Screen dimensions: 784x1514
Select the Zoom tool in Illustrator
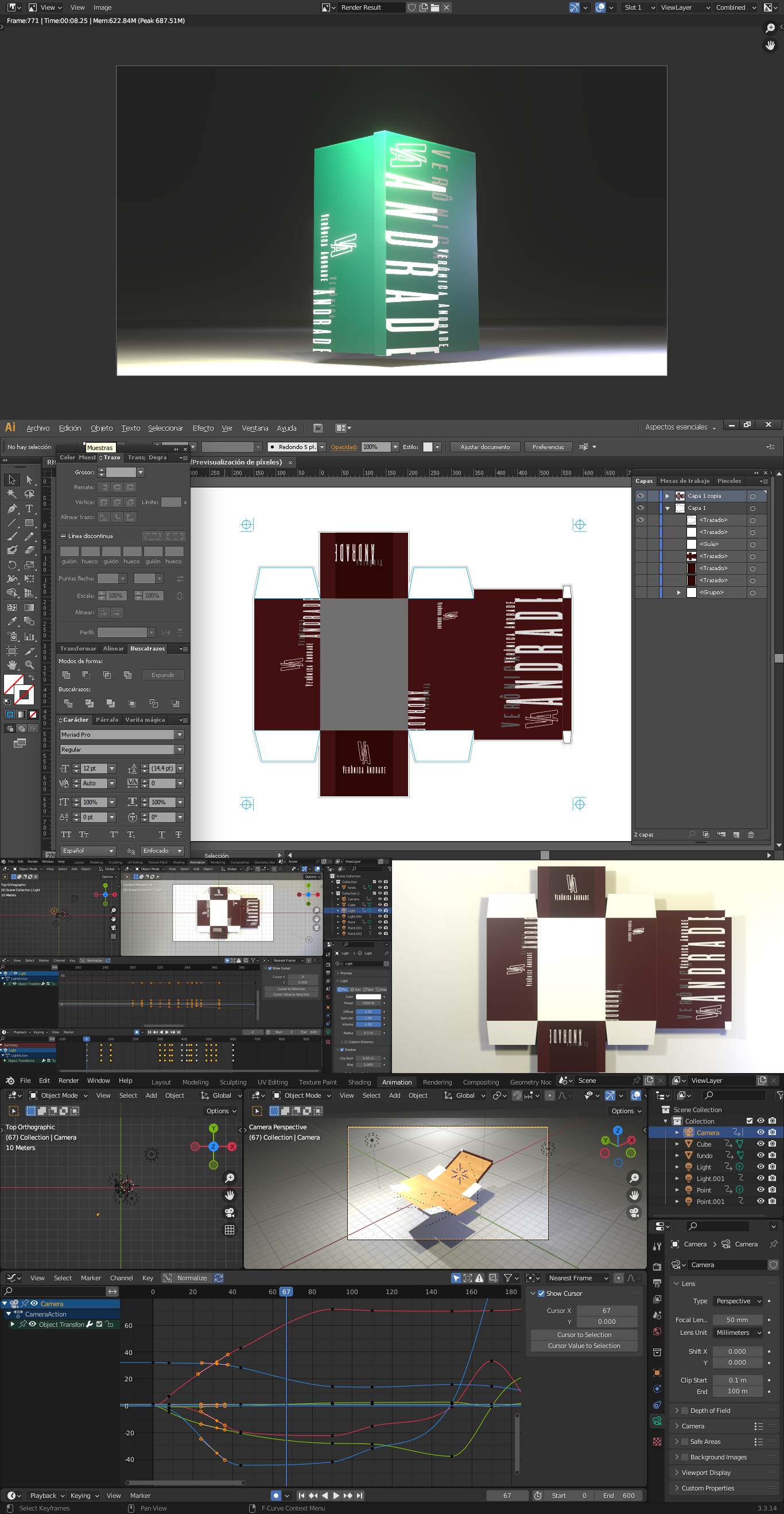tap(29, 665)
